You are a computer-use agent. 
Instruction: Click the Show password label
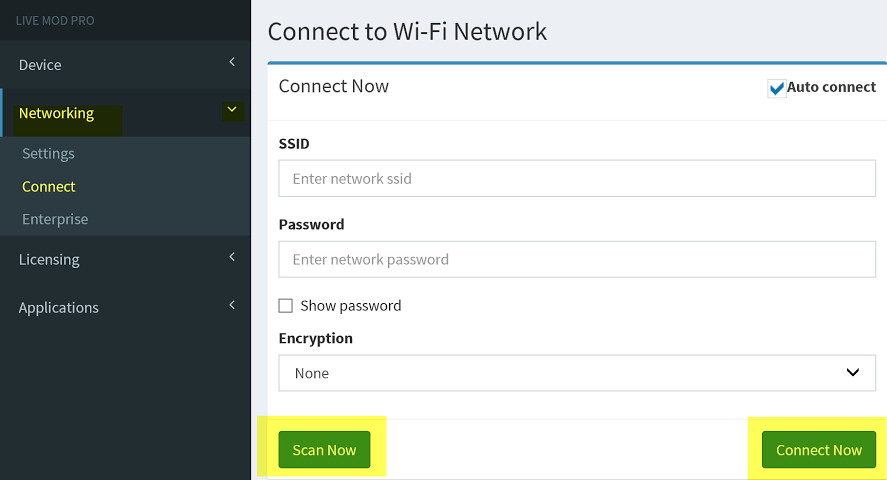coord(351,306)
